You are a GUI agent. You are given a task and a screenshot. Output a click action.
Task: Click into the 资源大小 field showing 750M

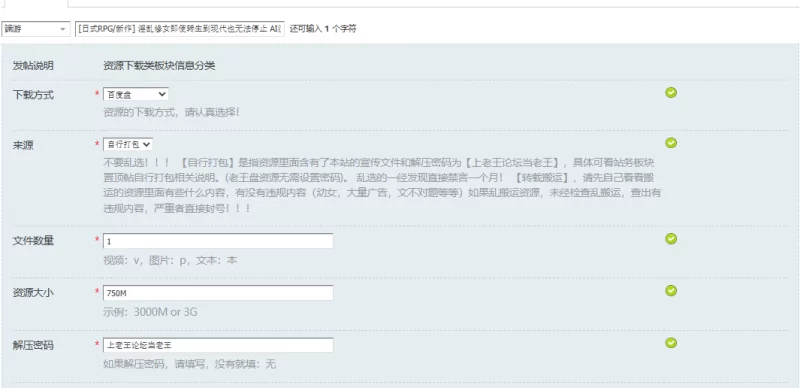click(x=218, y=293)
